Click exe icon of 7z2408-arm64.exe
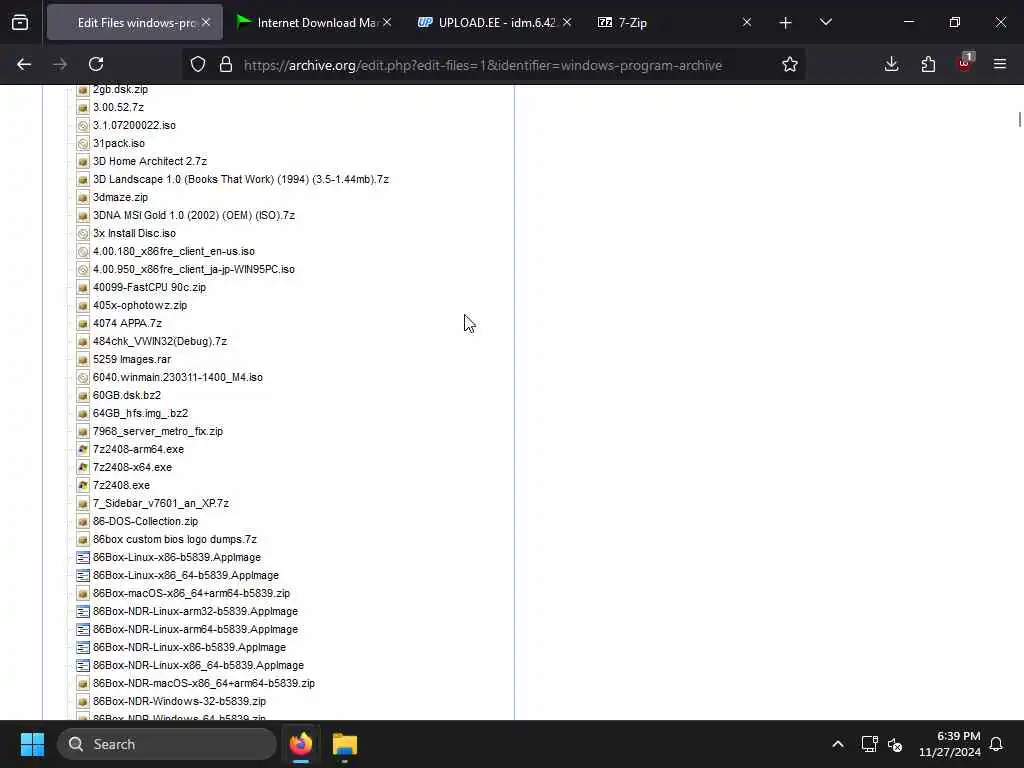 [x=83, y=449]
